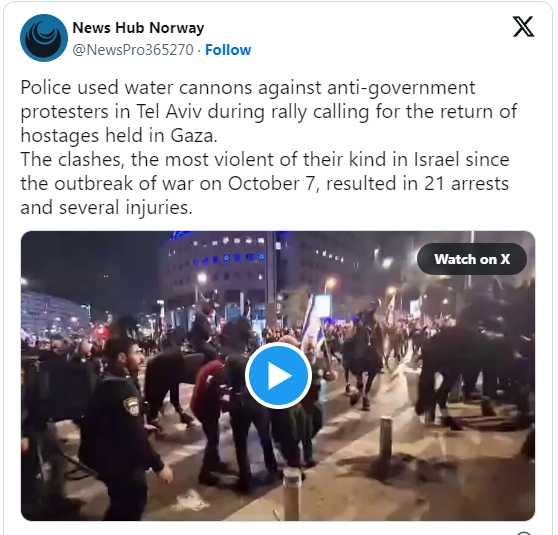Open the @NewsPro365270 handle link

133,50
